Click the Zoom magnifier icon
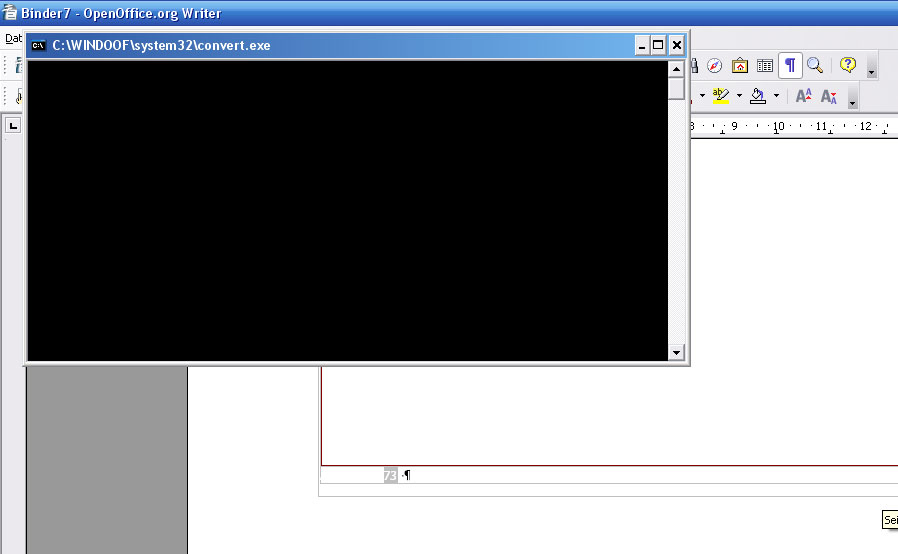 click(815, 66)
